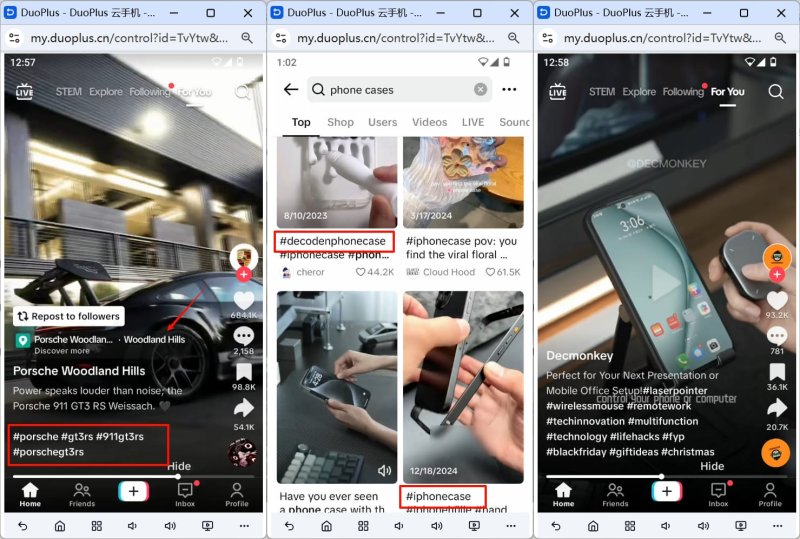Screen dimensions: 800x539
Task: Tap create plus button in left window
Action: [x=134, y=492]
